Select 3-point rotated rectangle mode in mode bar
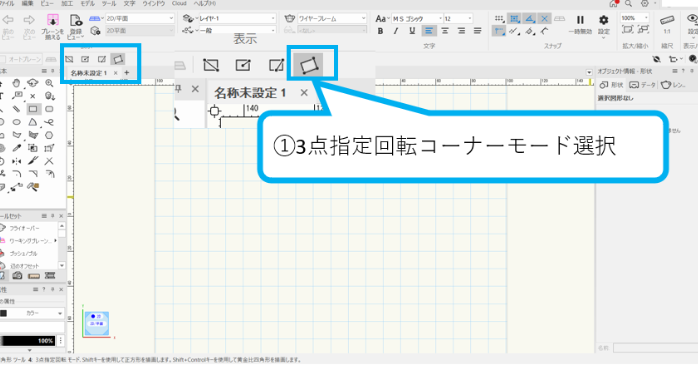 click(x=118, y=59)
